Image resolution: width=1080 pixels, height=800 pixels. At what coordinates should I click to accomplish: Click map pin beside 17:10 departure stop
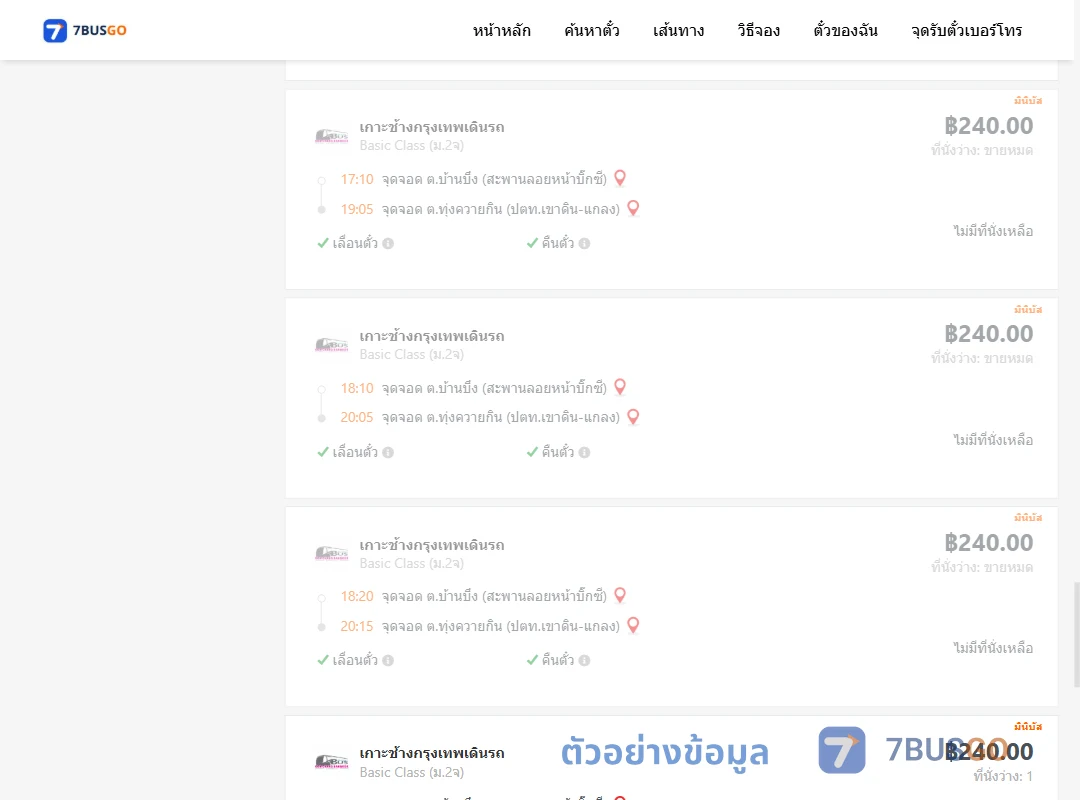tap(620, 178)
